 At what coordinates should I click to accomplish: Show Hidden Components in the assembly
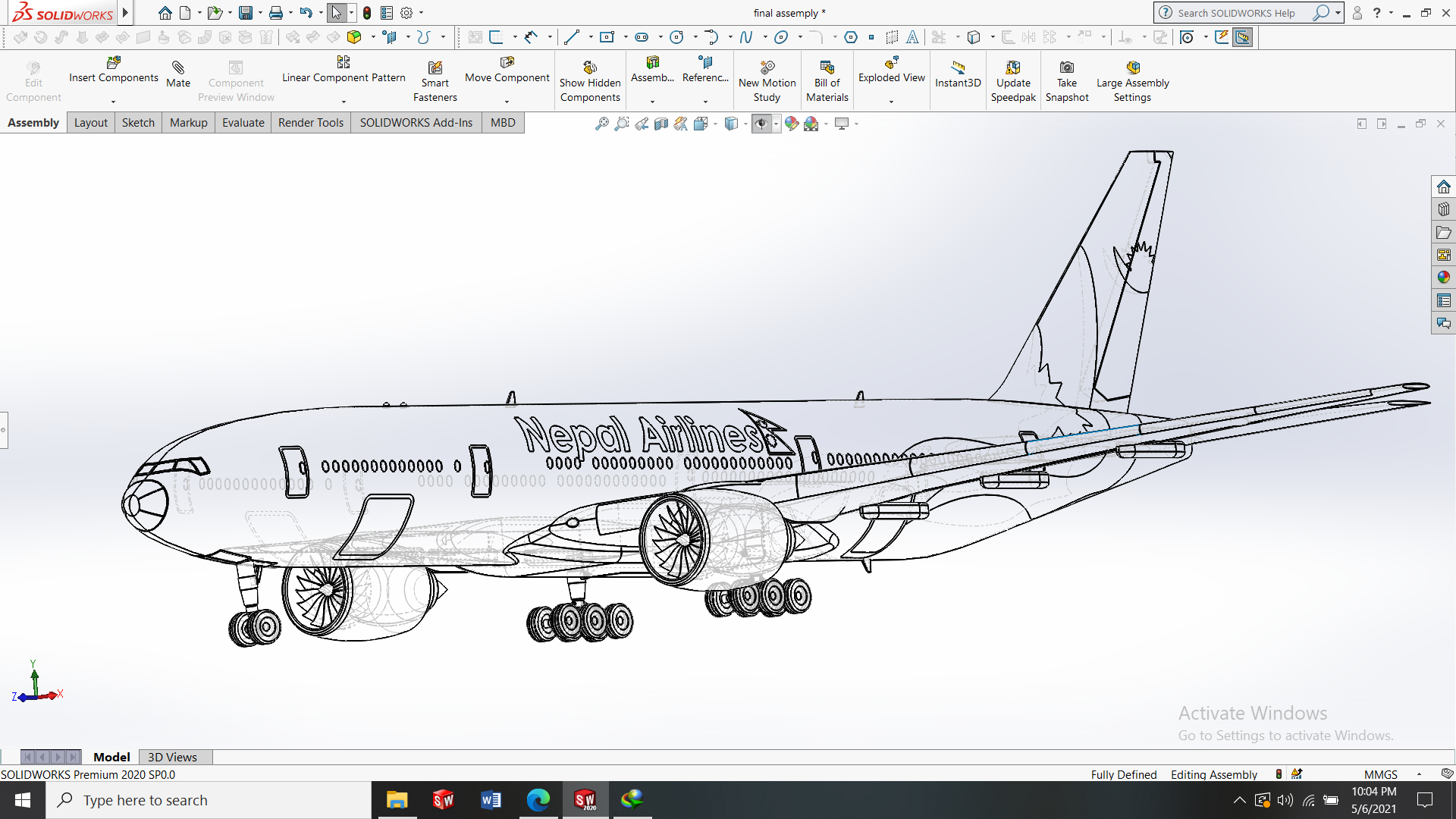tap(590, 82)
